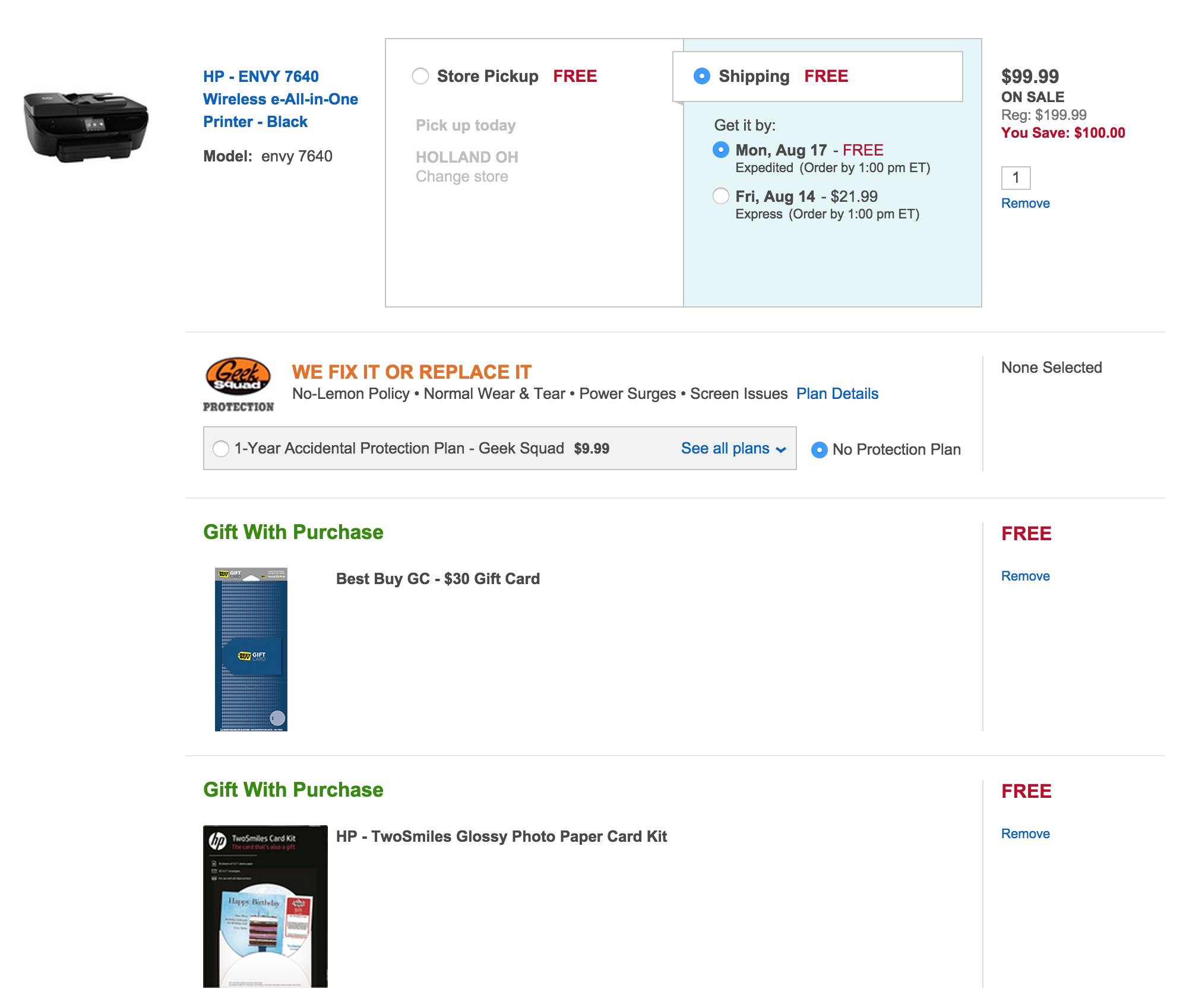This screenshot has width=1183, height=1008.
Task: Remove the TwoSmiles Photo Paper Card Kit
Action: [1025, 834]
